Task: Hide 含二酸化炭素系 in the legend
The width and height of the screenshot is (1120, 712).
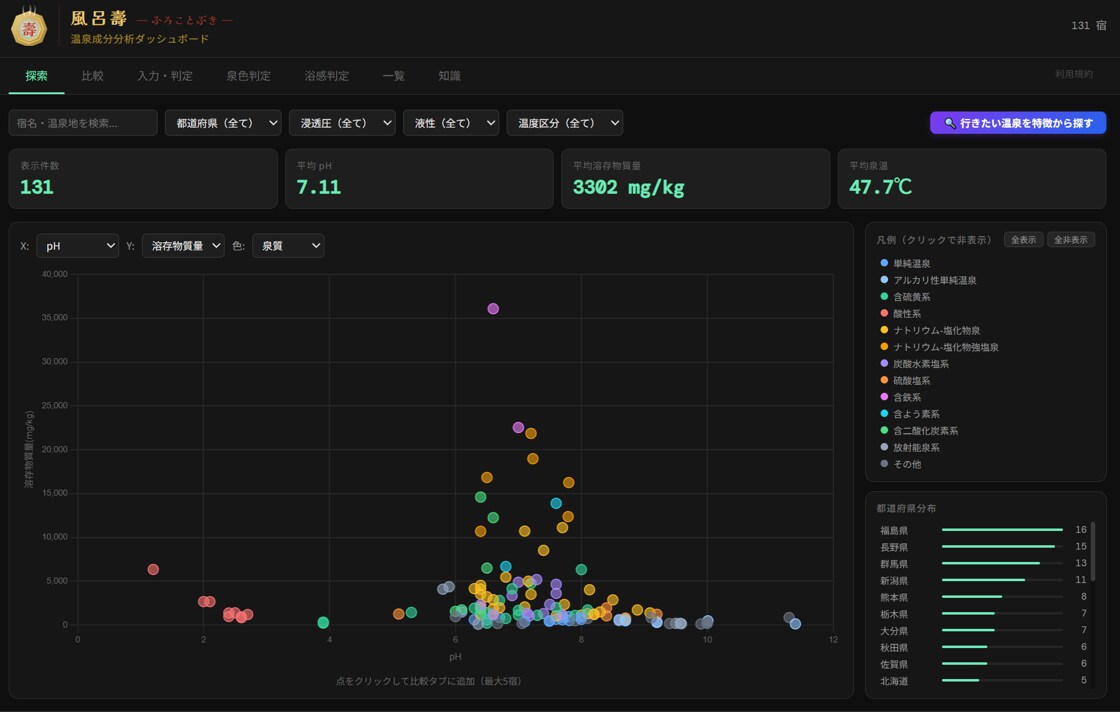Action: [919, 431]
